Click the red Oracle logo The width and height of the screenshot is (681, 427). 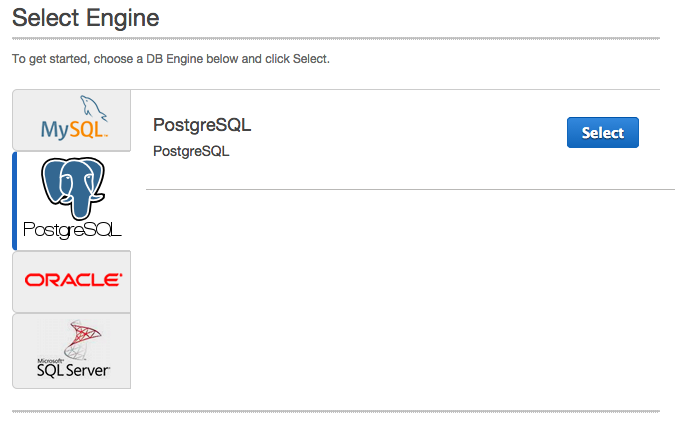click(x=73, y=280)
